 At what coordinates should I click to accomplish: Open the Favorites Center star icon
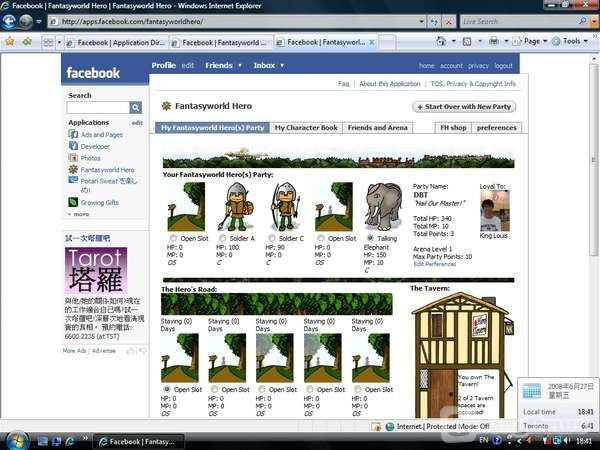tap(10, 41)
